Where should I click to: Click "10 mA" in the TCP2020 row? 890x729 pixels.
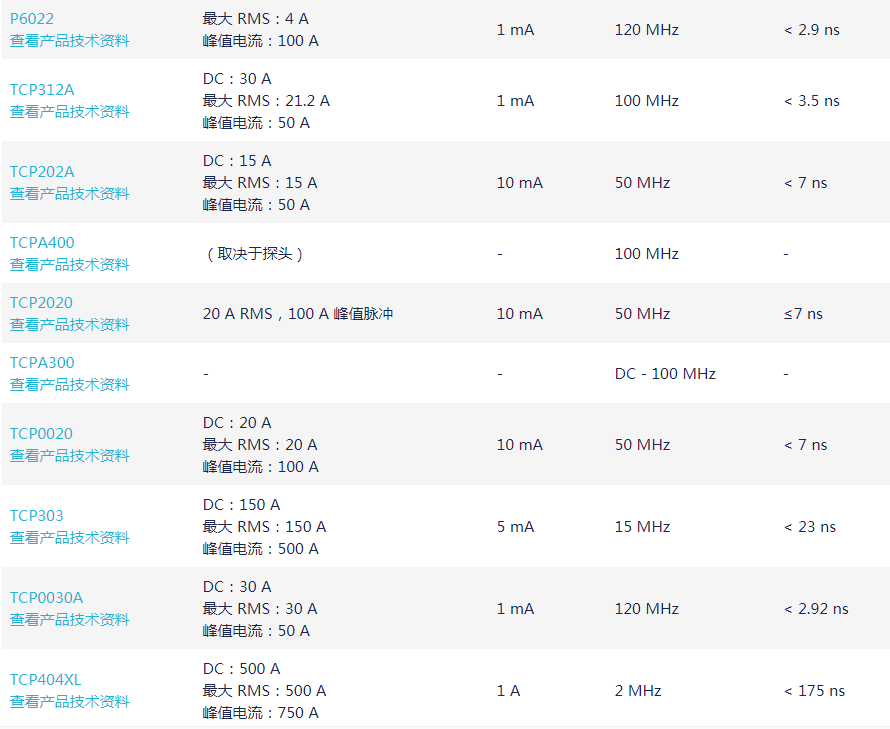pyautogui.click(x=520, y=313)
